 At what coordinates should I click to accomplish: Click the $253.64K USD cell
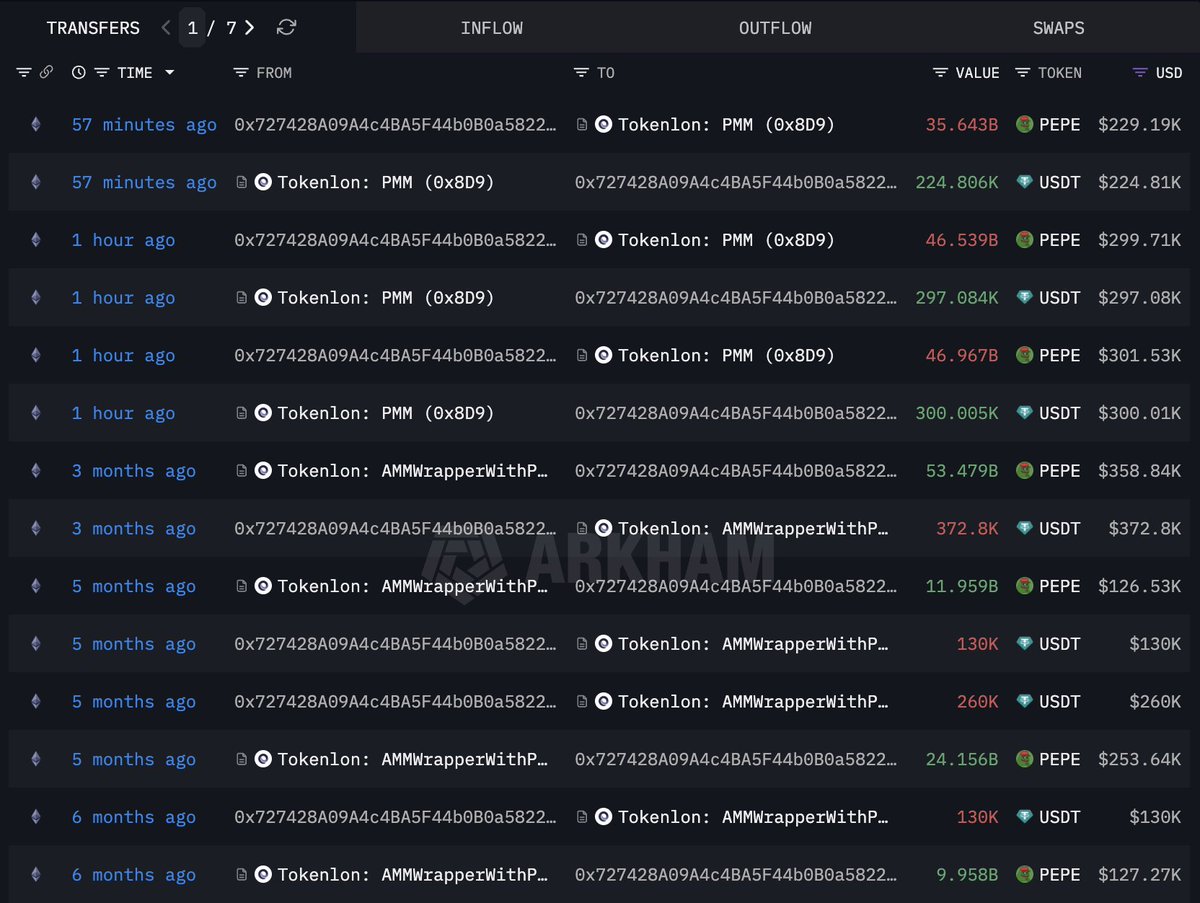pos(1139,760)
